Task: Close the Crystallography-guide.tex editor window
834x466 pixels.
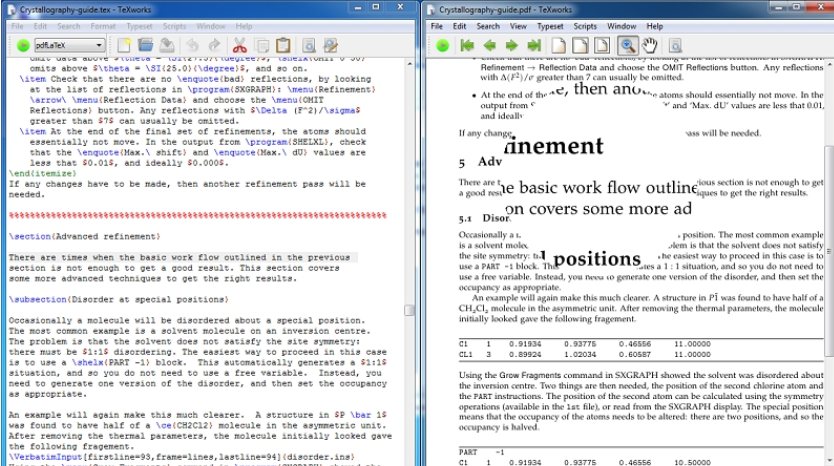Action: click(400, 7)
